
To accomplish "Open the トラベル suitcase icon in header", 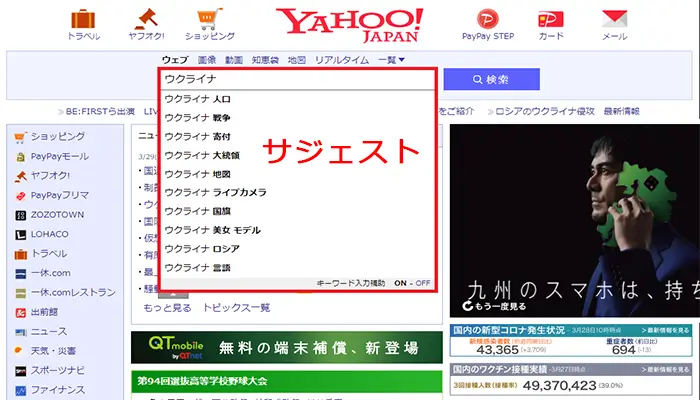I will point(83,19).
